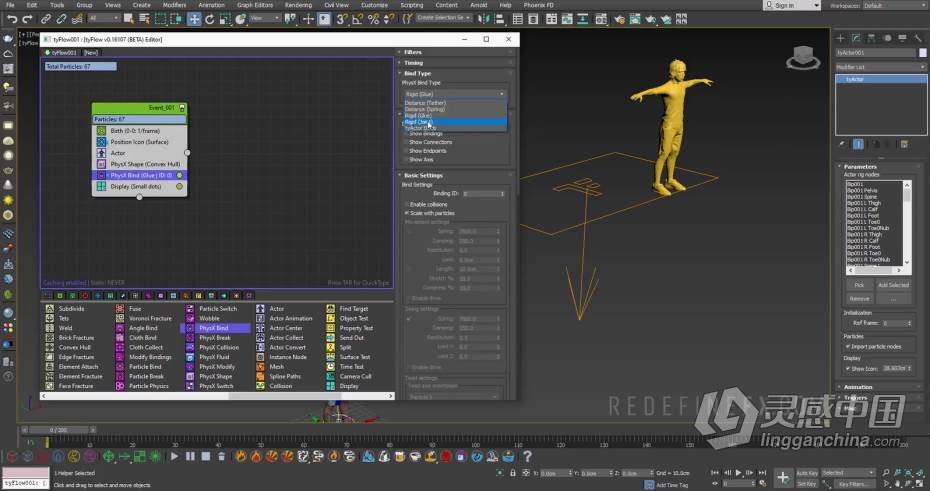Open the Graph Editors menu
This screenshot has width=930, height=491.
point(255,5)
